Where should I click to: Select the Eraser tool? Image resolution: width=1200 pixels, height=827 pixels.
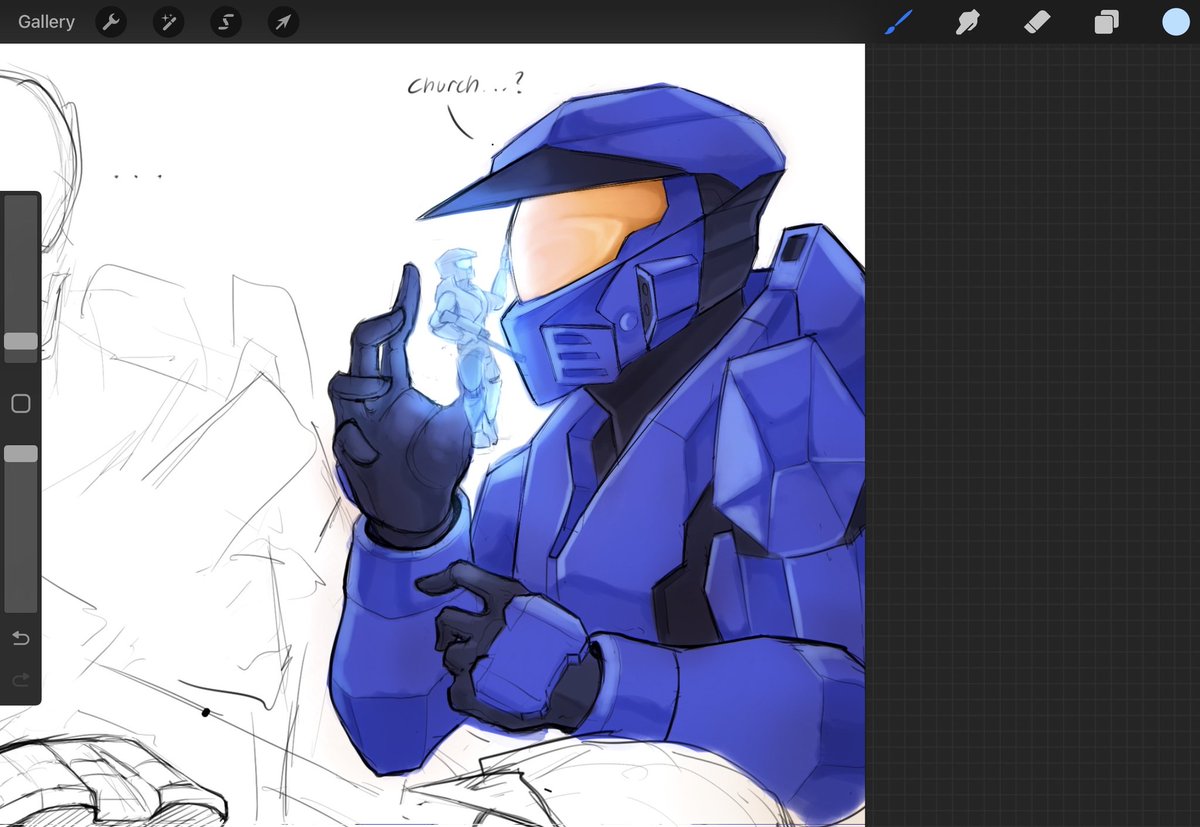(1037, 22)
